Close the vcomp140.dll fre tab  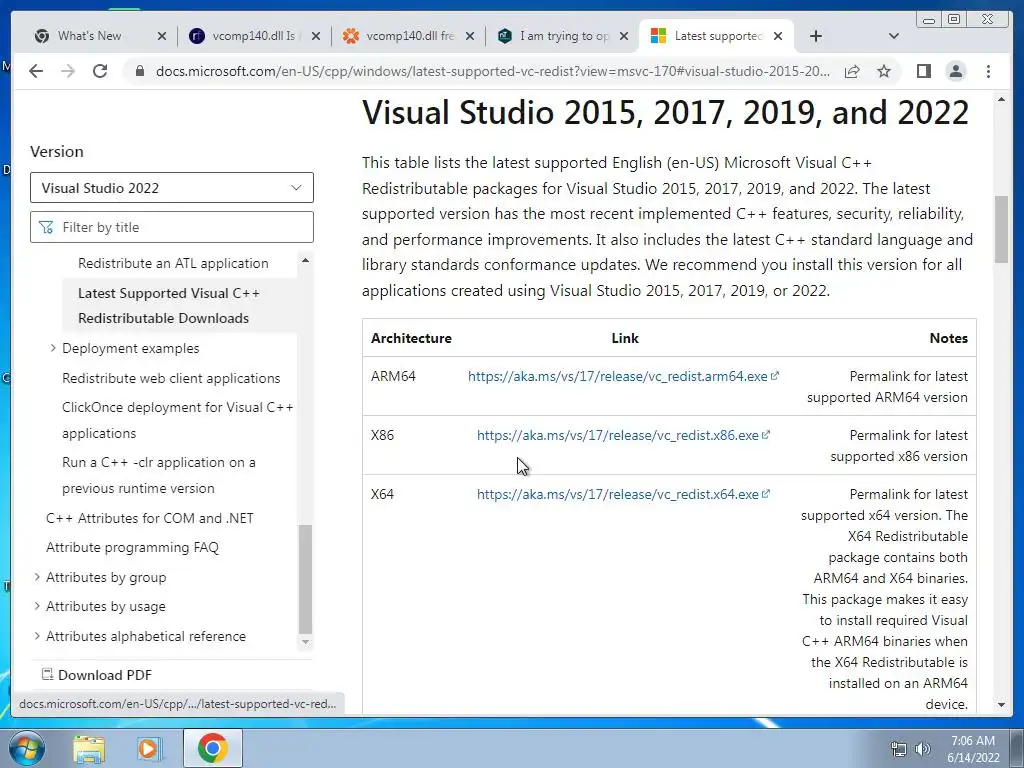click(x=470, y=36)
